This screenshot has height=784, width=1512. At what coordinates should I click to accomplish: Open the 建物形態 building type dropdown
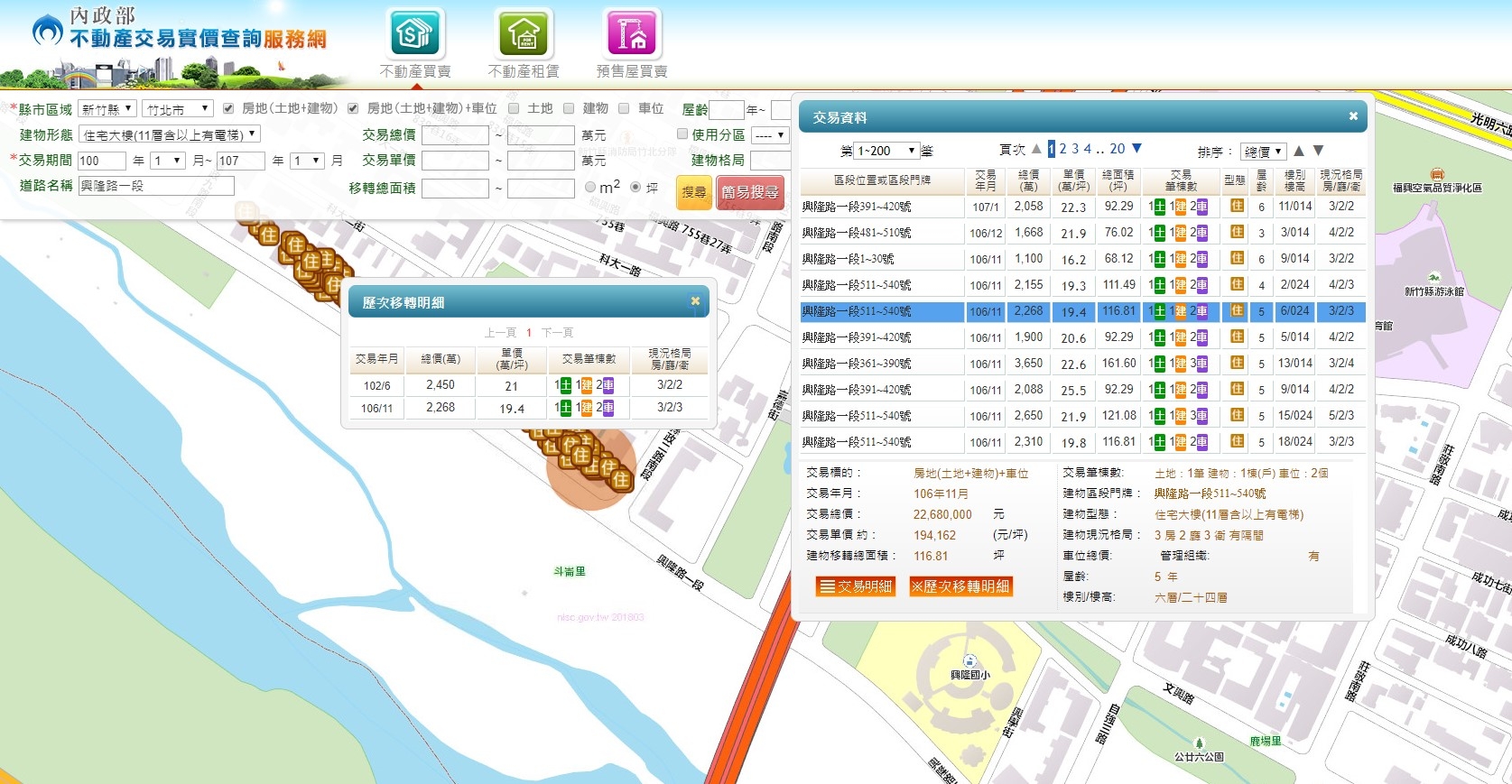[170, 134]
